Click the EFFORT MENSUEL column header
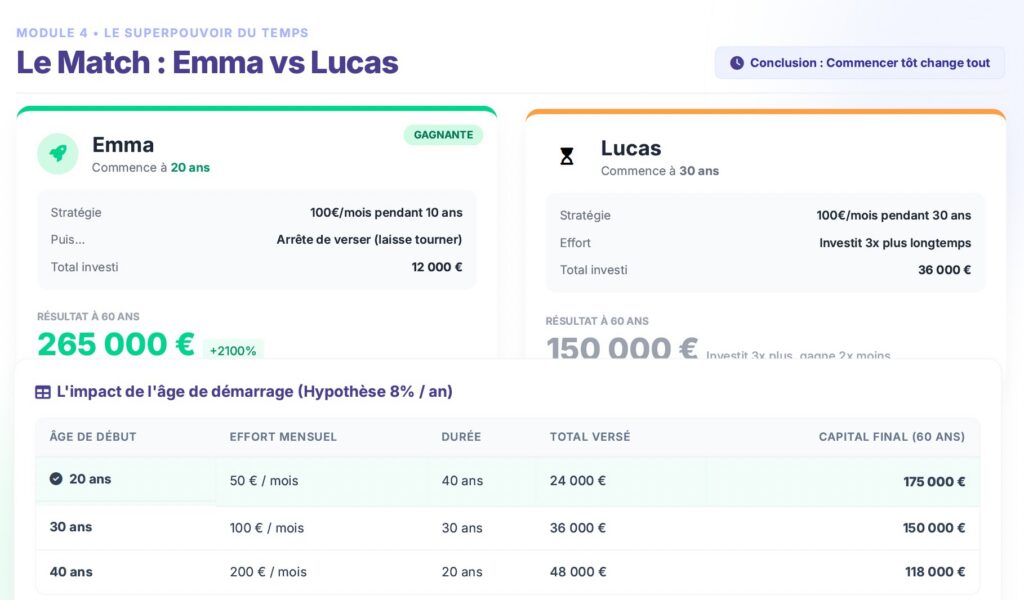The width and height of the screenshot is (1024, 600). pos(283,437)
